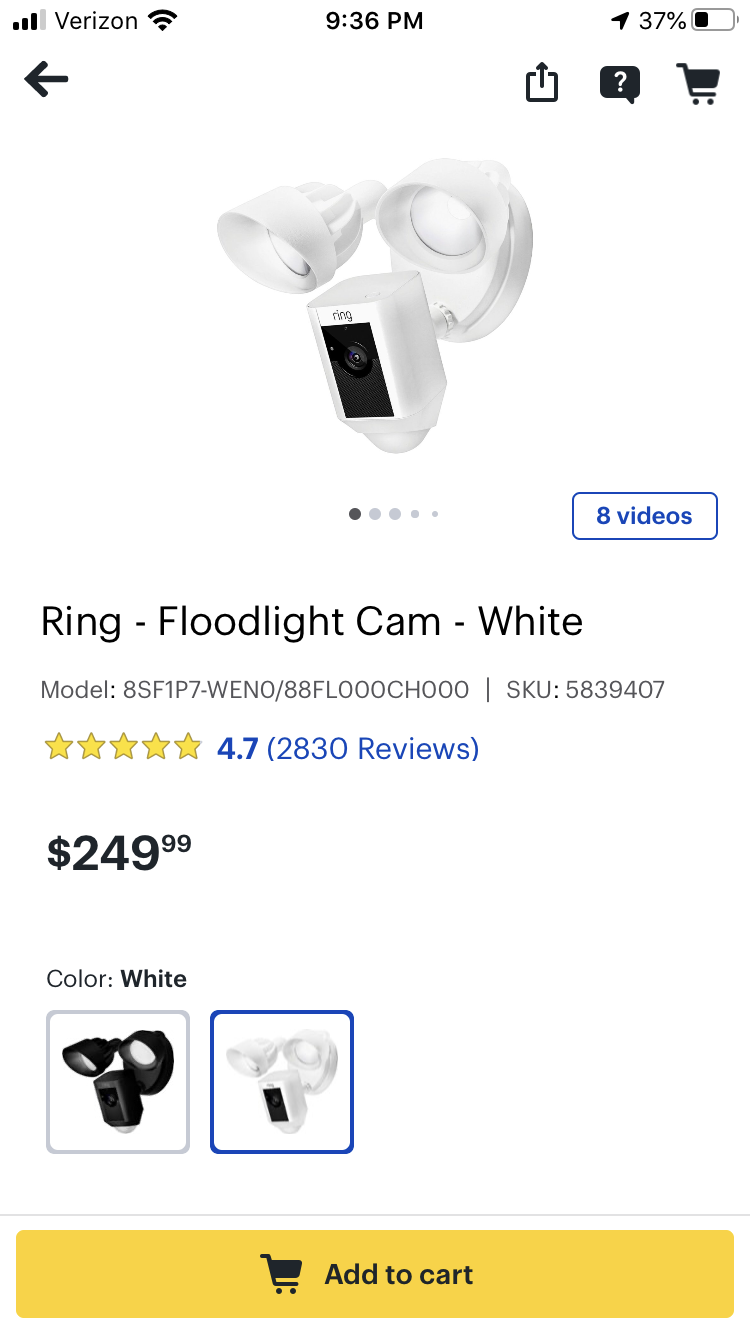Tap the Wi-Fi status icon
Screen dimensions: 750x1334
tap(161, 21)
